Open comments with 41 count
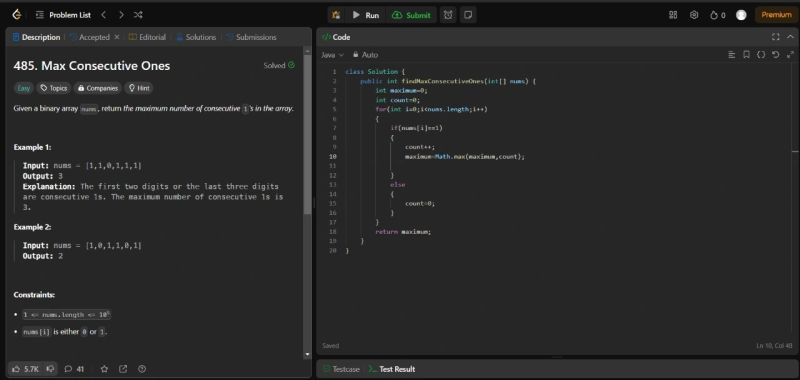This screenshot has height=380, width=800. click(74, 369)
